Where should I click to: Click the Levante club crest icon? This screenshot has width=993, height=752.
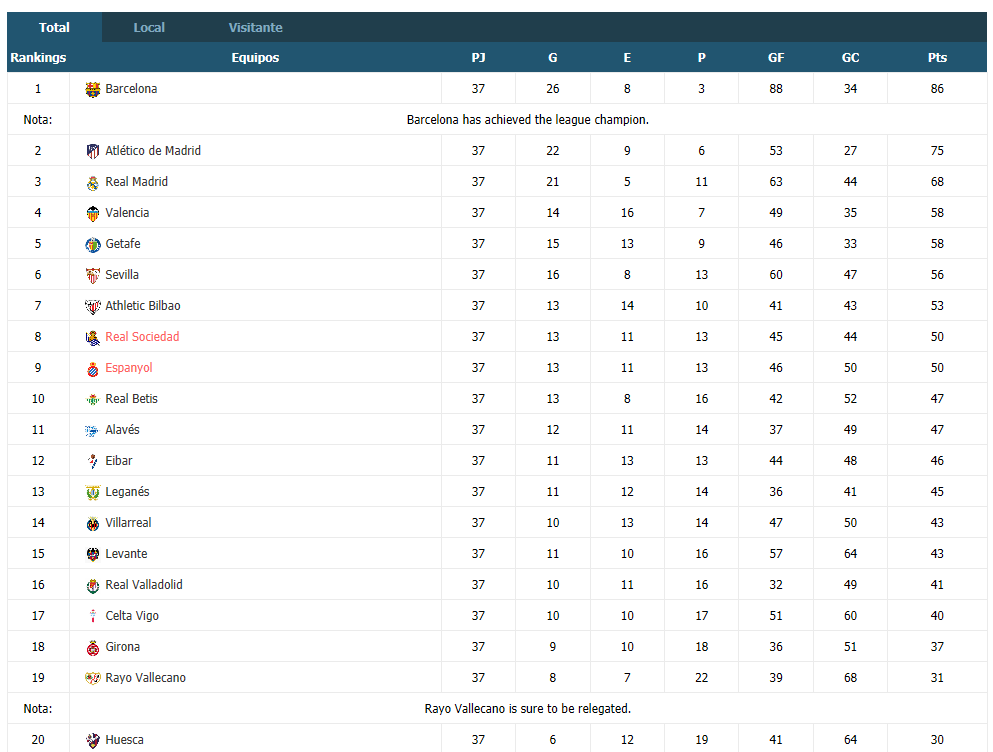(x=93, y=554)
